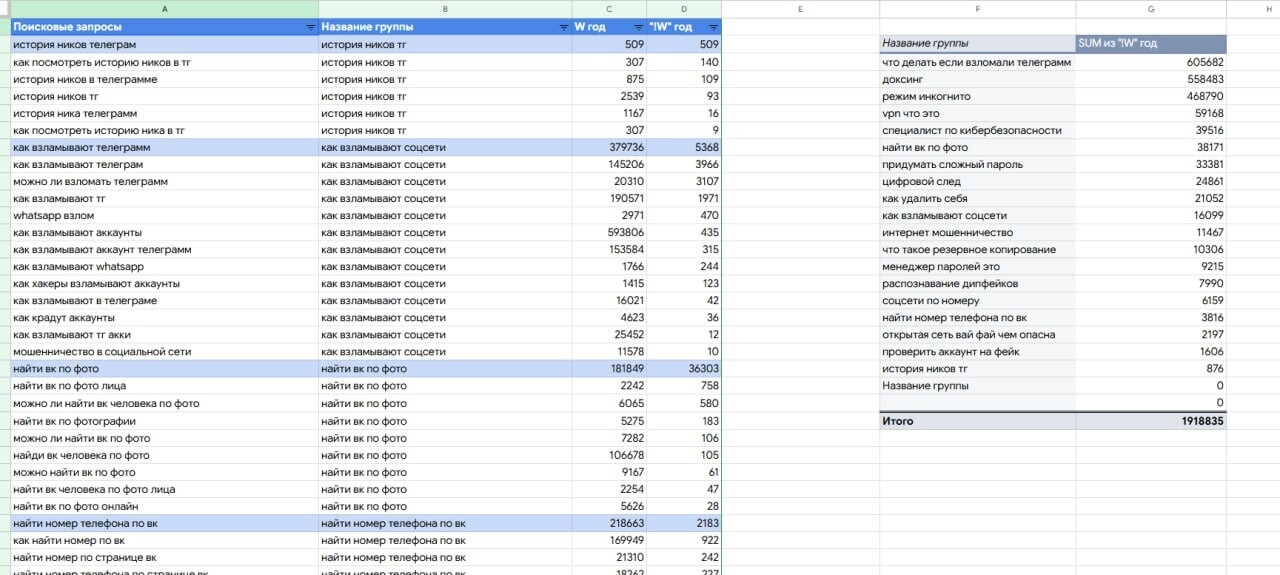This screenshot has width=1280, height=575.
Task: Select pivot row "что такое резервное копирование"
Action: [977, 249]
